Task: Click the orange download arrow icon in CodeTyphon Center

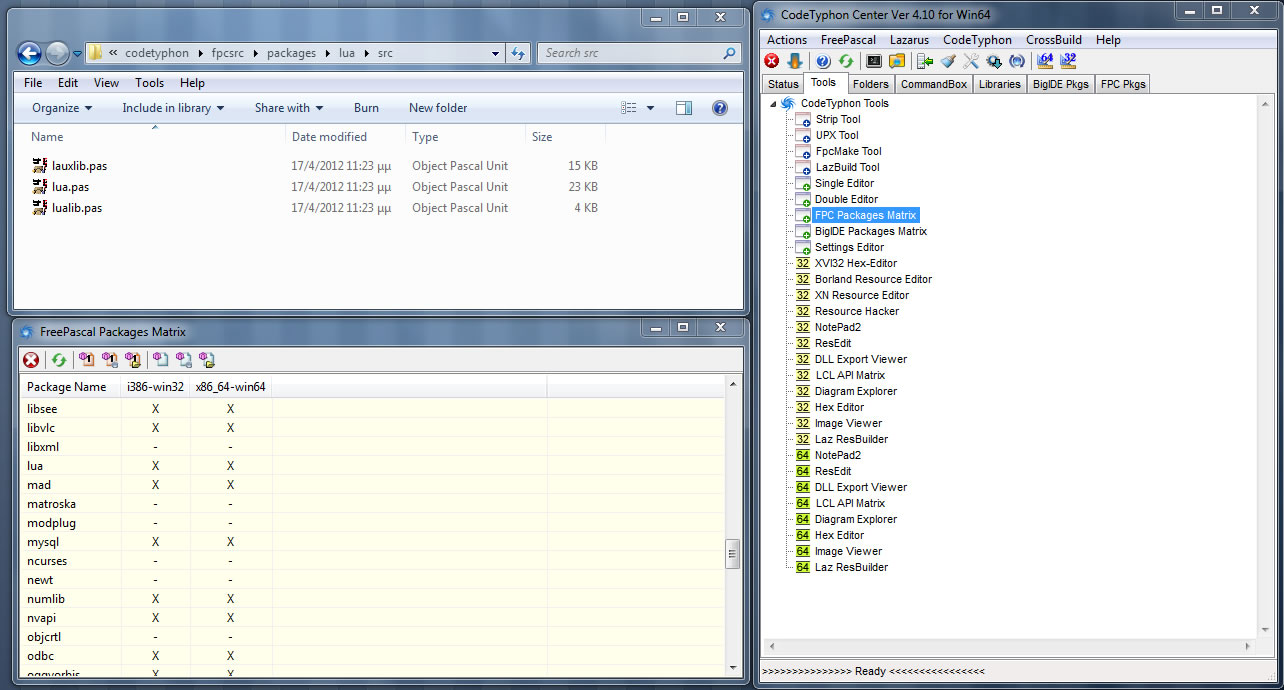Action: point(795,61)
